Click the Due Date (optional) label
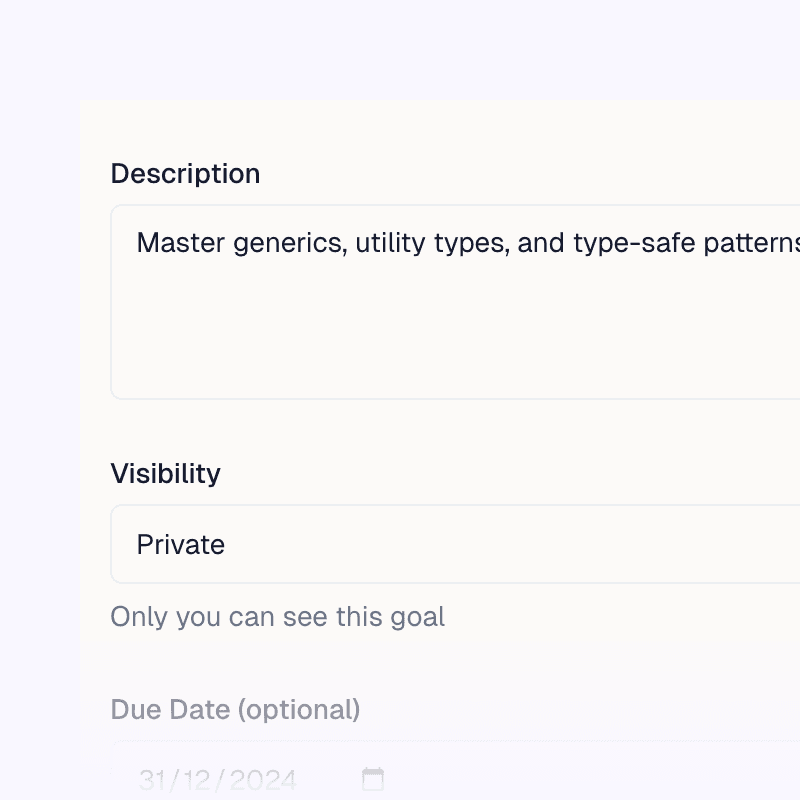 click(235, 709)
